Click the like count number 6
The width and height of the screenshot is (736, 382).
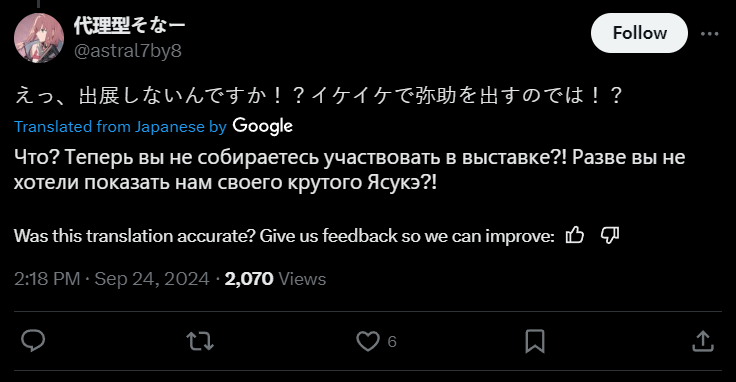pos(392,342)
